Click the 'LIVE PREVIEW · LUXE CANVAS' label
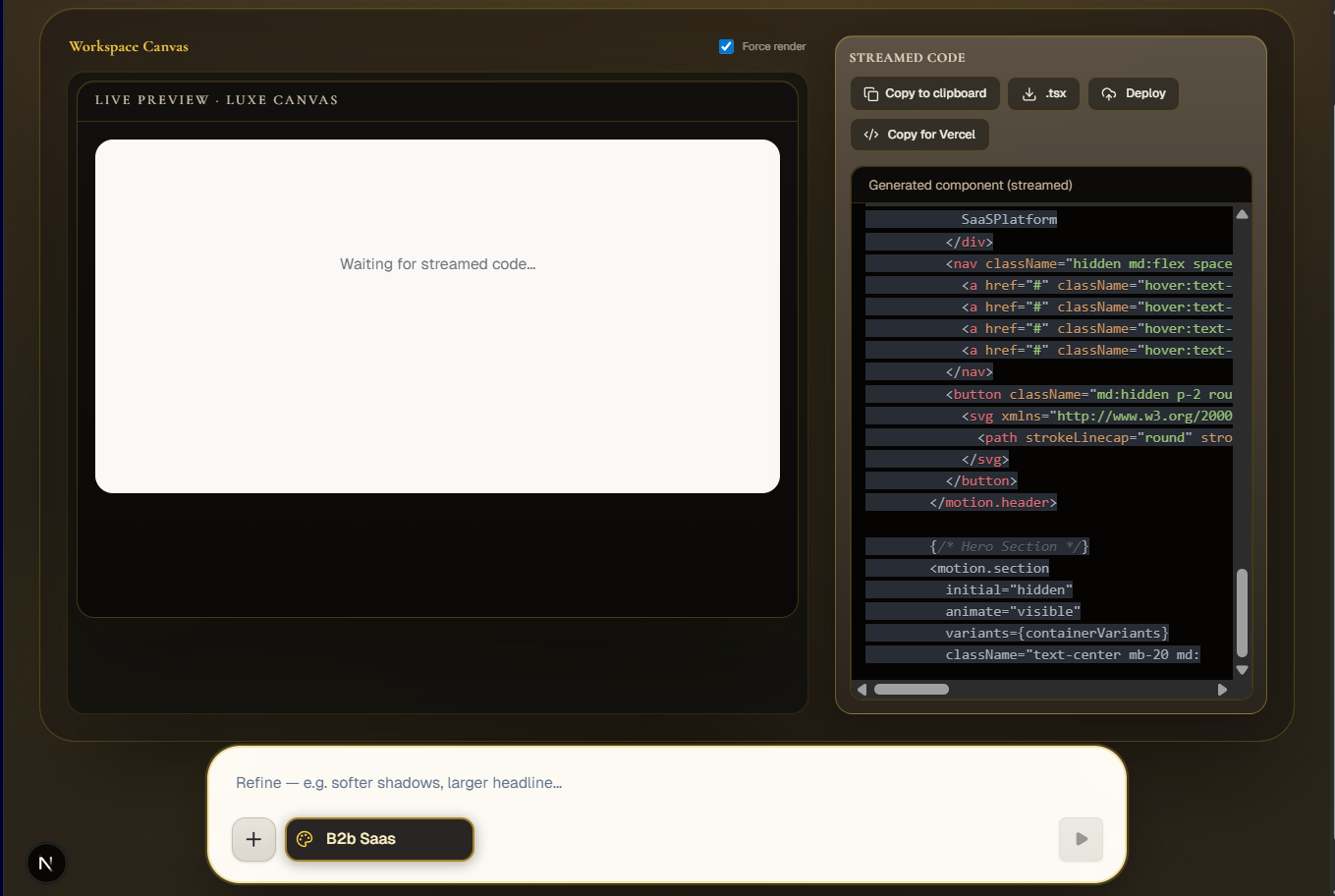1335x896 pixels. (x=216, y=100)
